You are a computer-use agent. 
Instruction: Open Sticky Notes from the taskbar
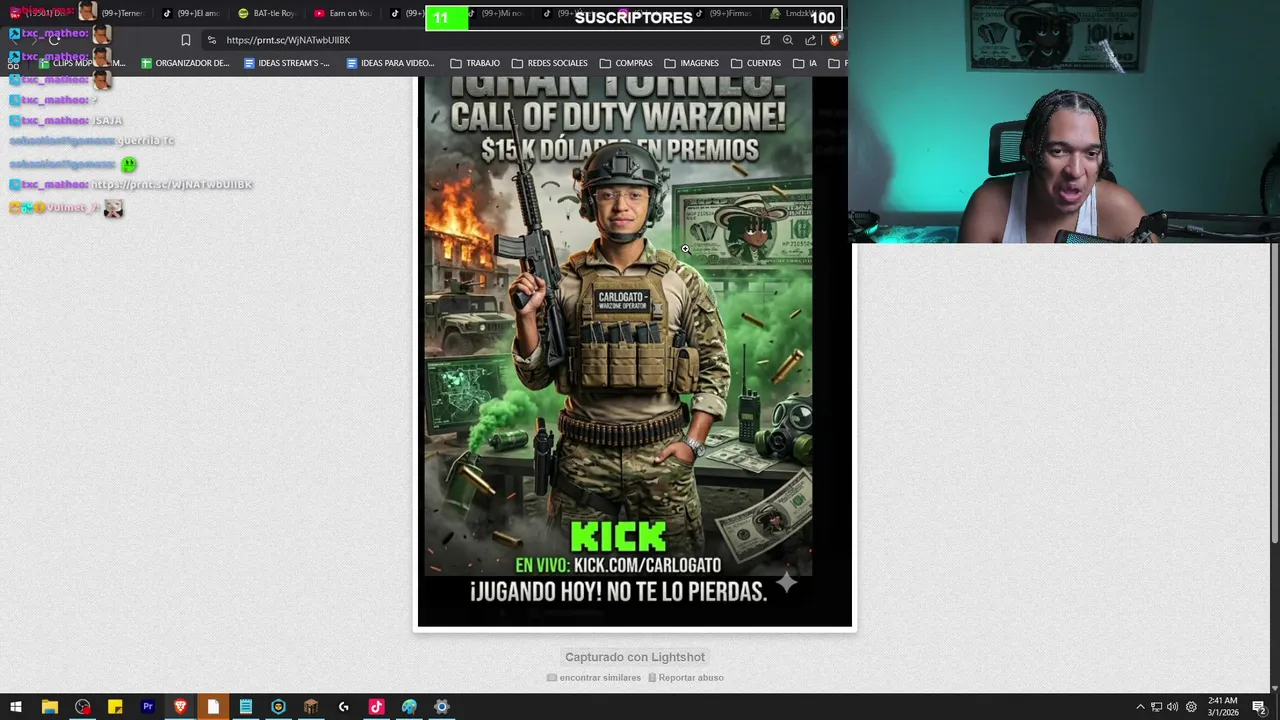pyautogui.click(x=115, y=707)
